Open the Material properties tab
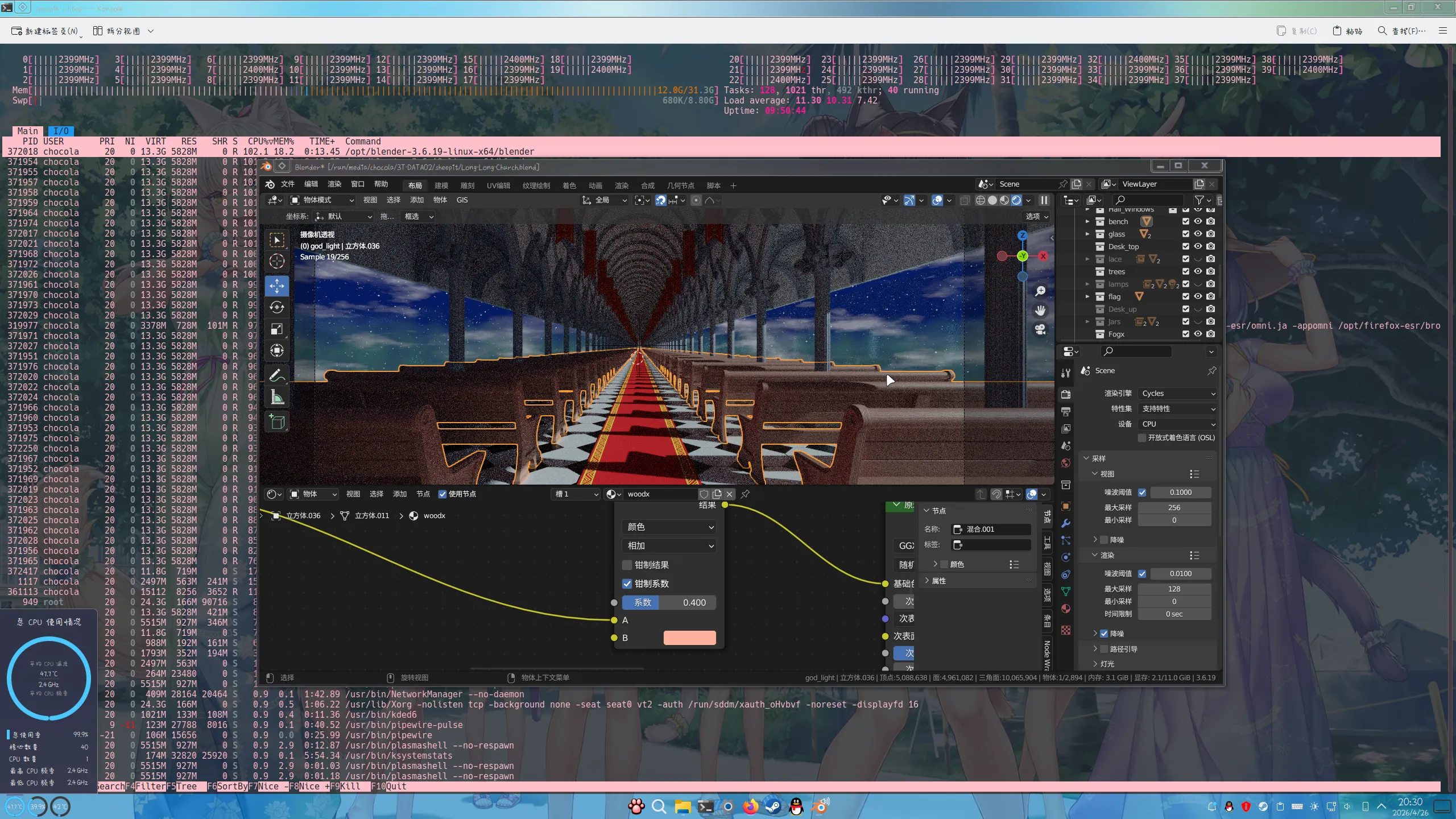 coord(1066,609)
